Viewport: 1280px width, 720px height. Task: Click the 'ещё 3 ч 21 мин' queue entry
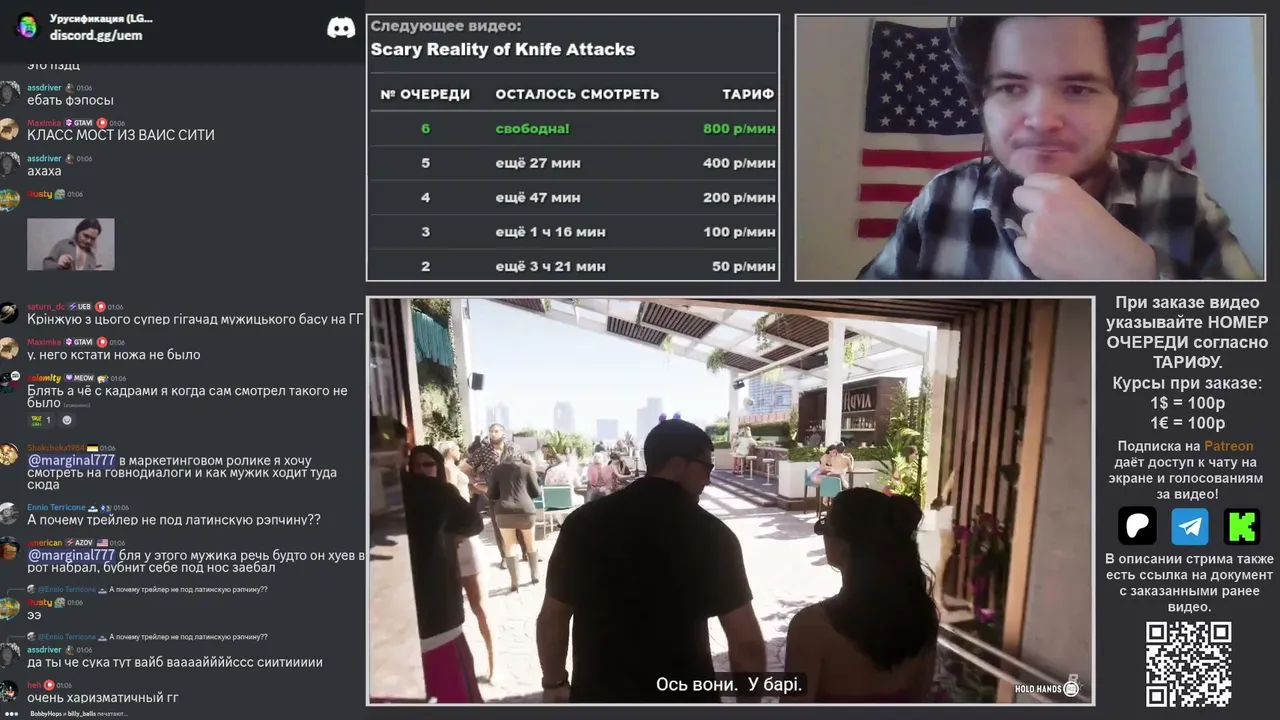coord(551,266)
